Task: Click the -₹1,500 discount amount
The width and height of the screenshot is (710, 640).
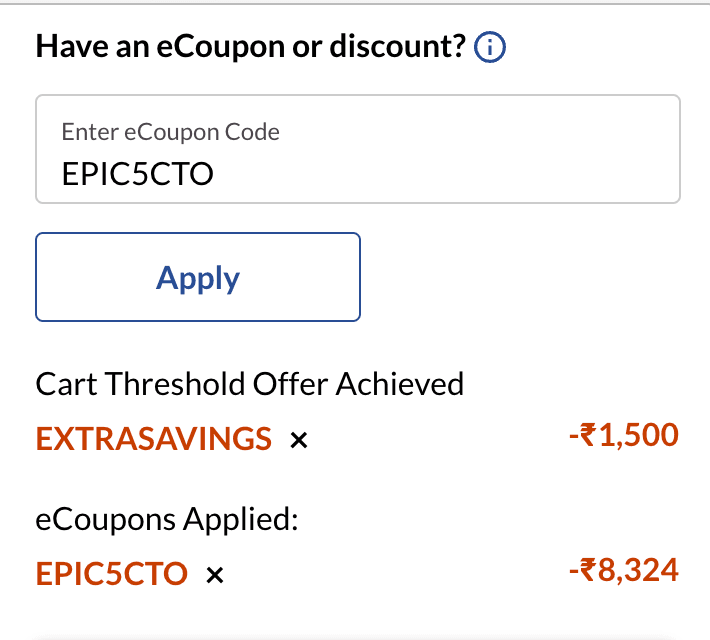Action: pos(623,435)
